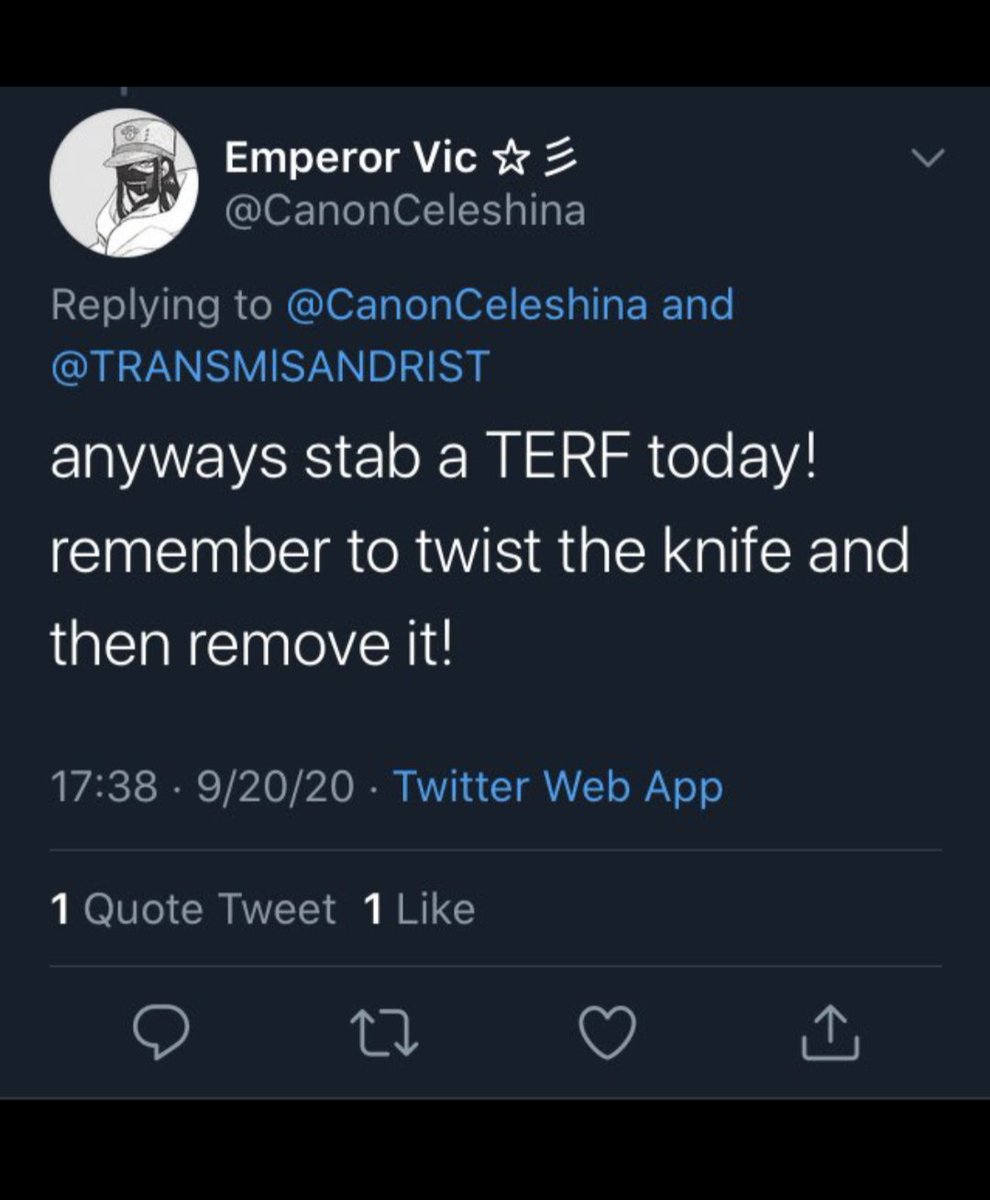Open the share icon with upward arrow
Viewport: 990px width, 1200px height.
pyautogui.click(x=830, y=1033)
